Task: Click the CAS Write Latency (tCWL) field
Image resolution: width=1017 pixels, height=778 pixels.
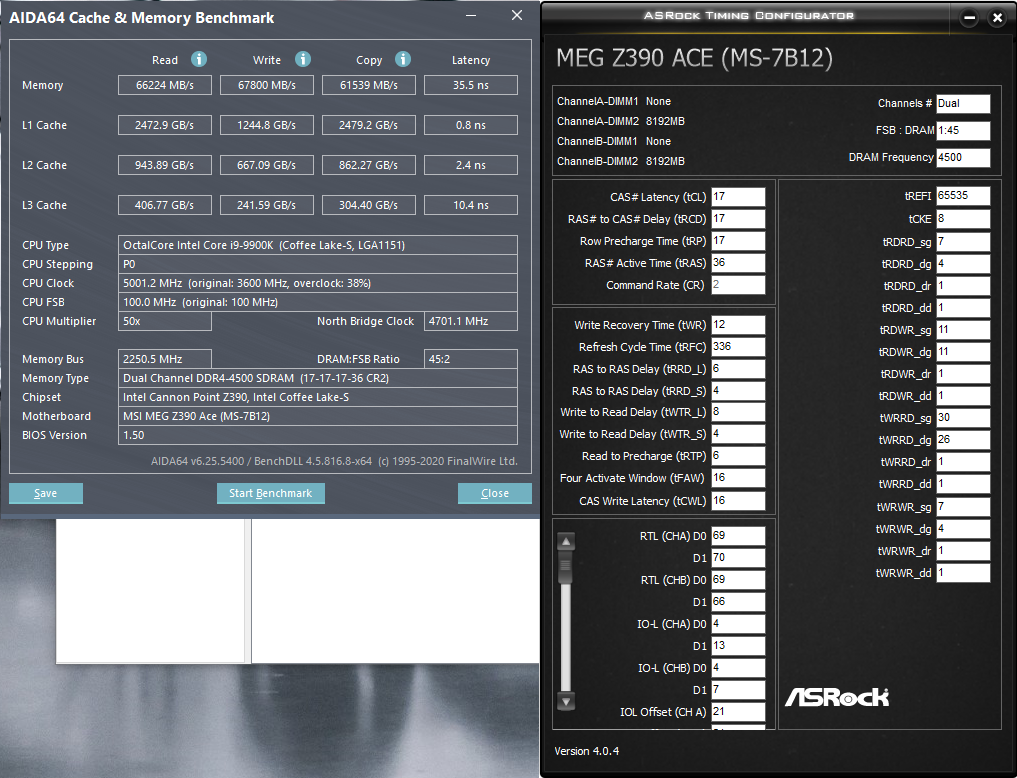Action: [738, 501]
